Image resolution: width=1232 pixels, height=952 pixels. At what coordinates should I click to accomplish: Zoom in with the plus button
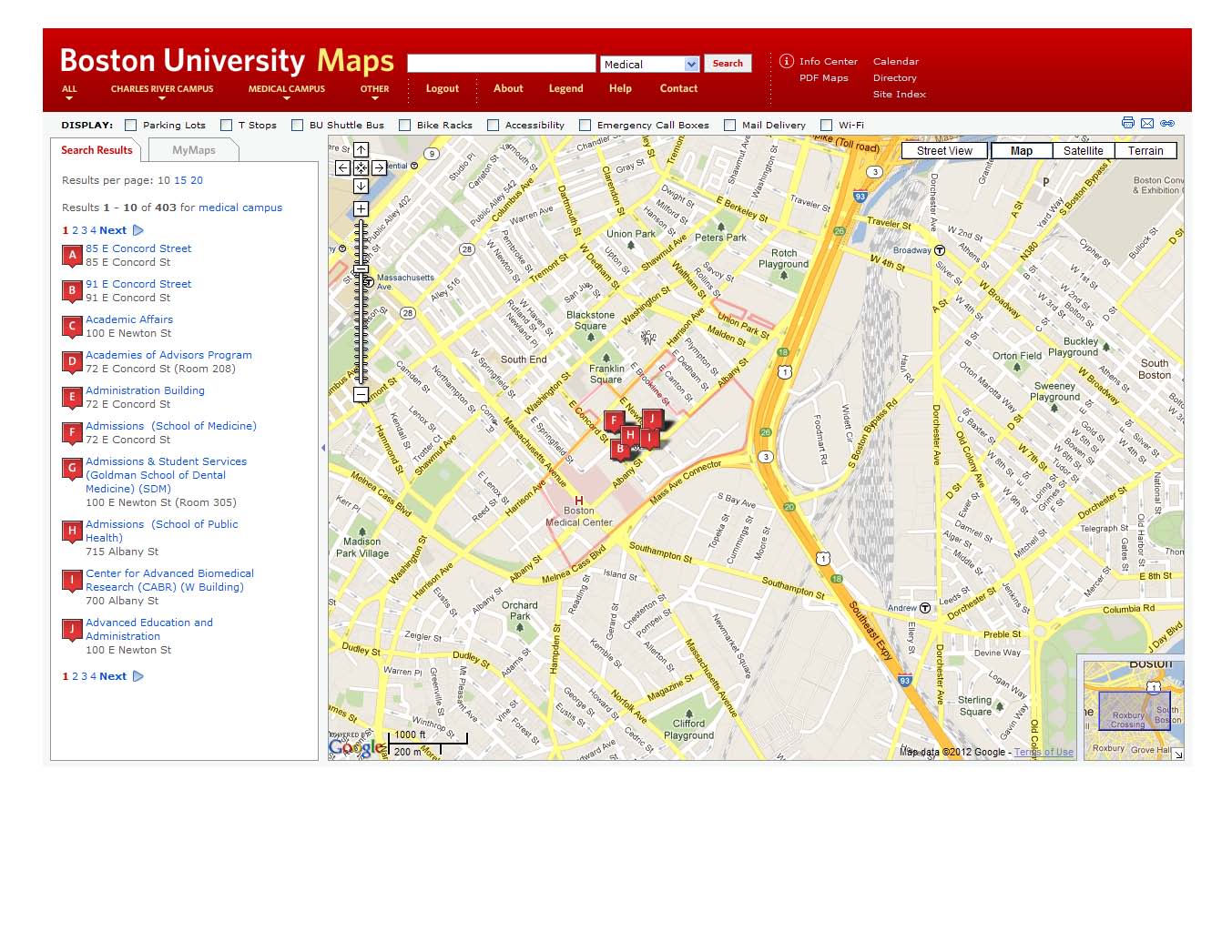pyautogui.click(x=361, y=209)
